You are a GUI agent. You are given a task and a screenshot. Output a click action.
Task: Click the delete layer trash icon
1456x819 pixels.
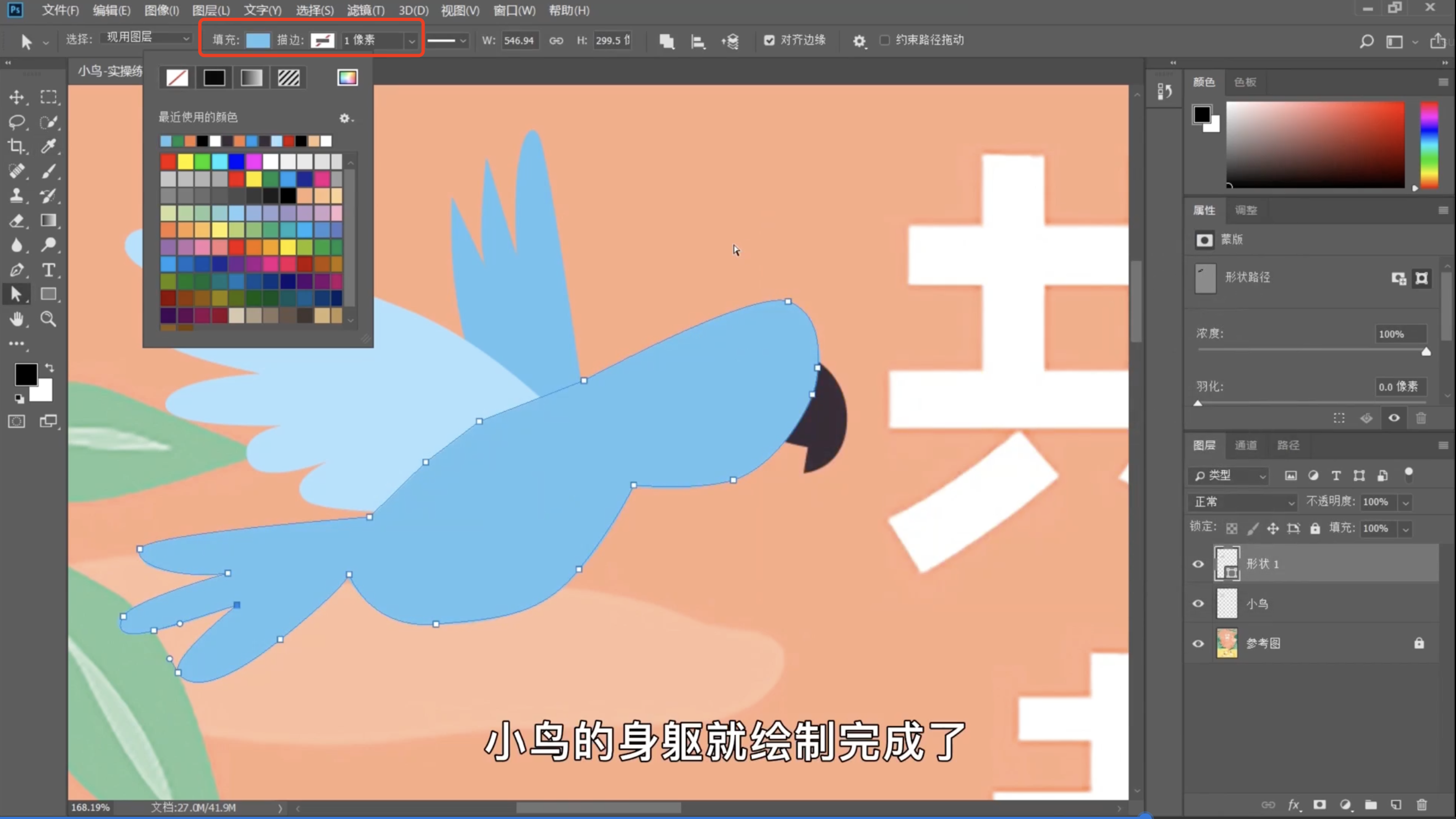[1422, 804]
